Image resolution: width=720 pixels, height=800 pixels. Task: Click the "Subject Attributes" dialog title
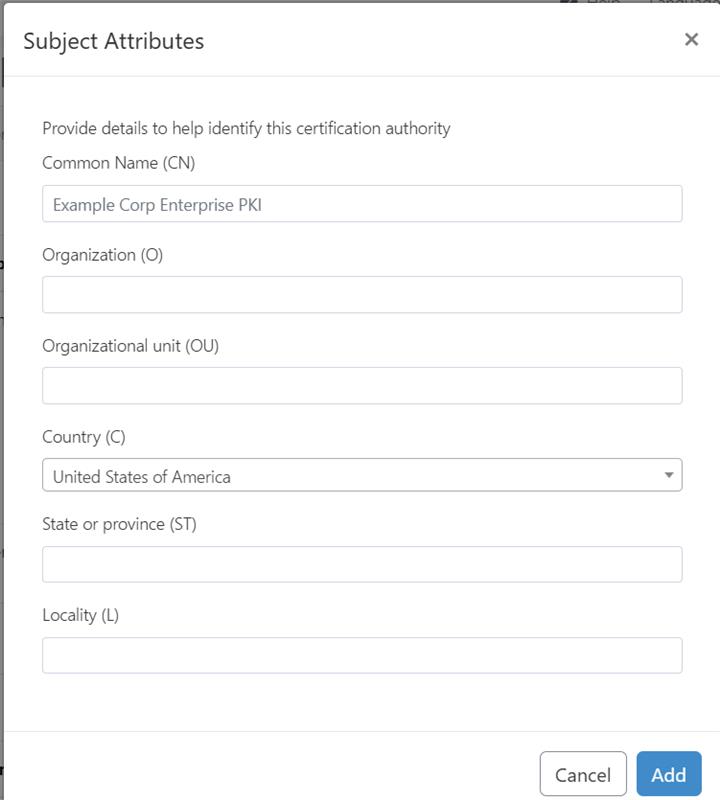pos(114,41)
